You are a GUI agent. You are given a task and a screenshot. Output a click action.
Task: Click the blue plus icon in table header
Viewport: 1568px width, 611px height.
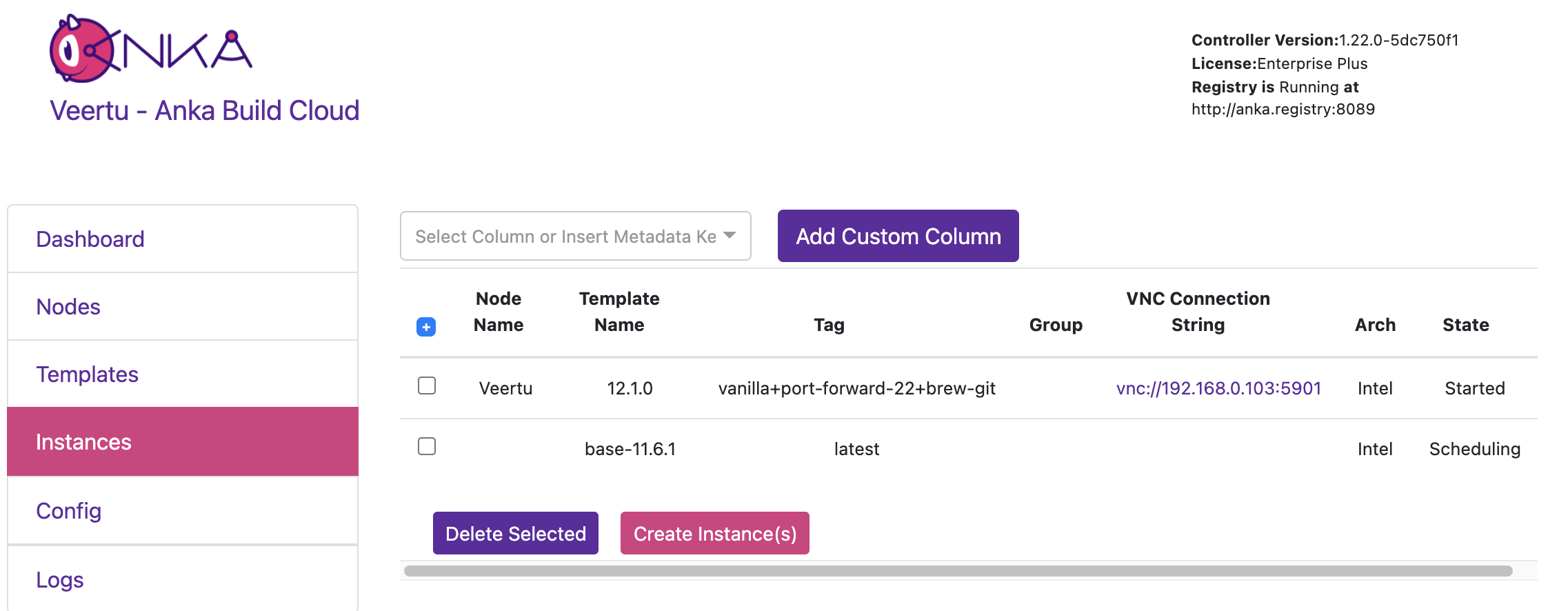pyautogui.click(x=426, y=327)
